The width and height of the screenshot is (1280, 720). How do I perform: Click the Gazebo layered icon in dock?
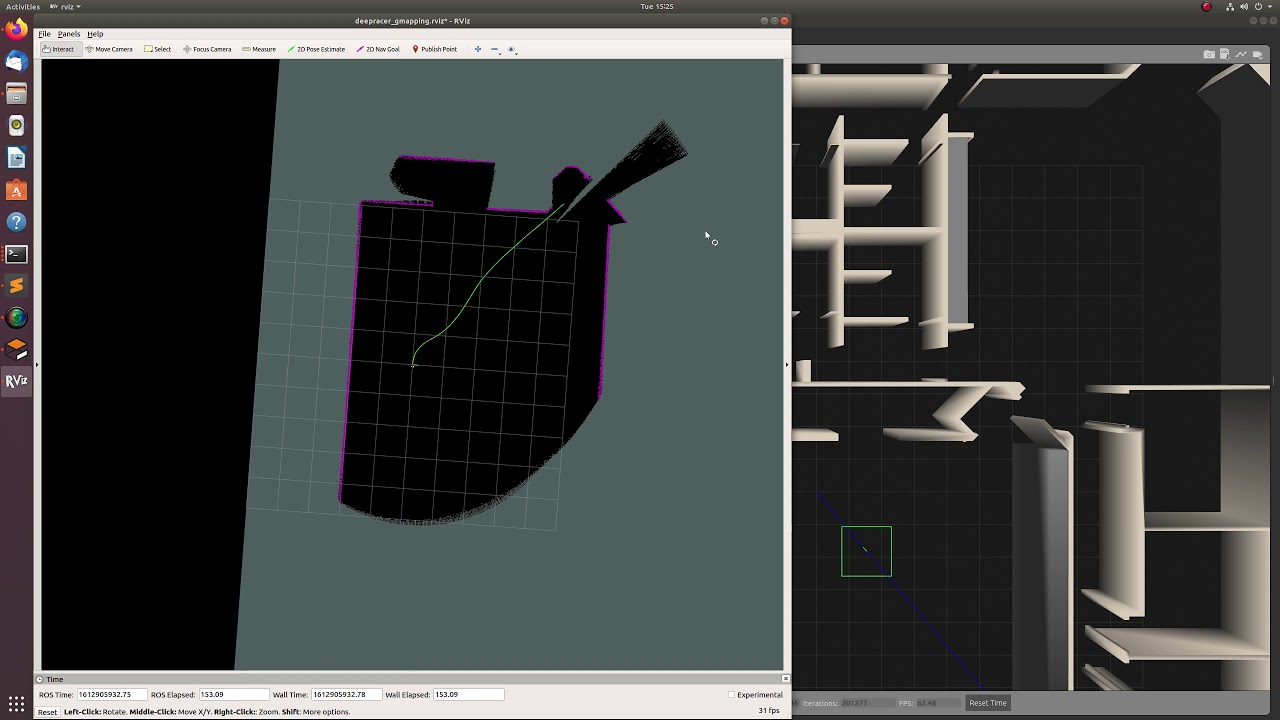(16, 349)
